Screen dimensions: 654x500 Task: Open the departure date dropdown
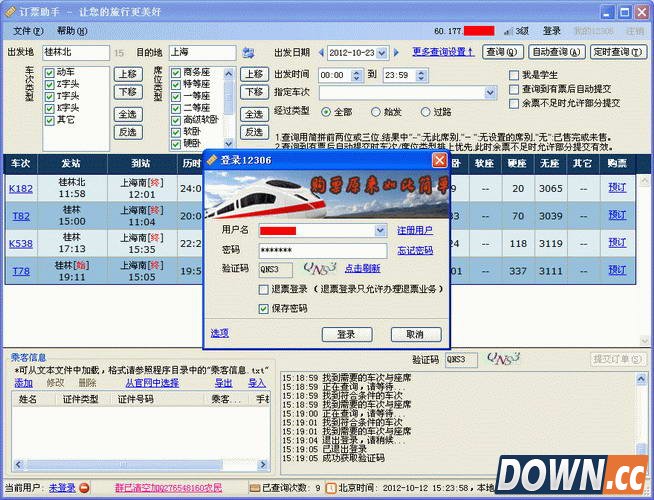click(381, 53)
